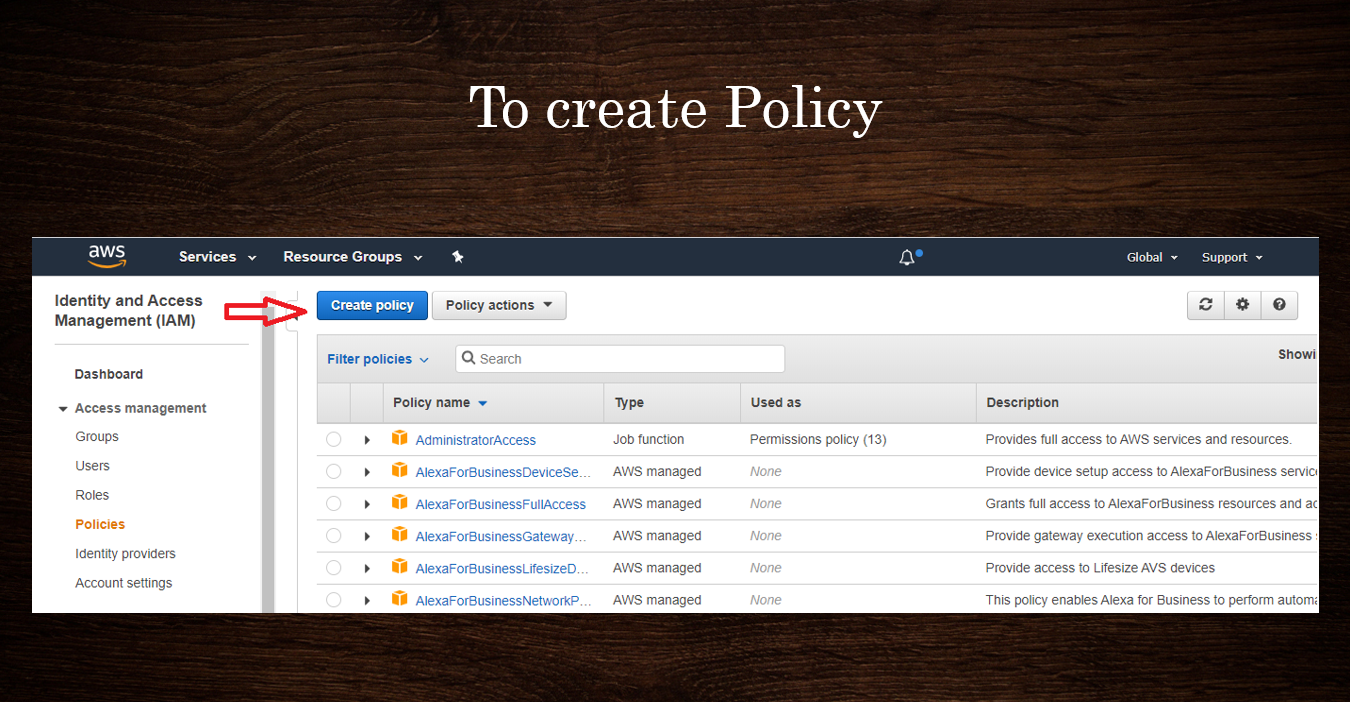
Task: Select the AlexaForBusinessDeviceSe... radio button
Action: 334,471
